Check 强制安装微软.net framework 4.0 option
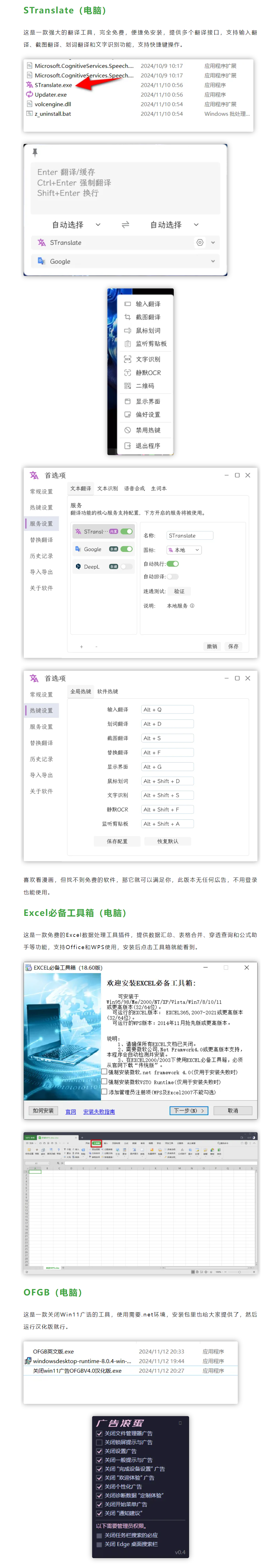 [x=105, y=1072]
